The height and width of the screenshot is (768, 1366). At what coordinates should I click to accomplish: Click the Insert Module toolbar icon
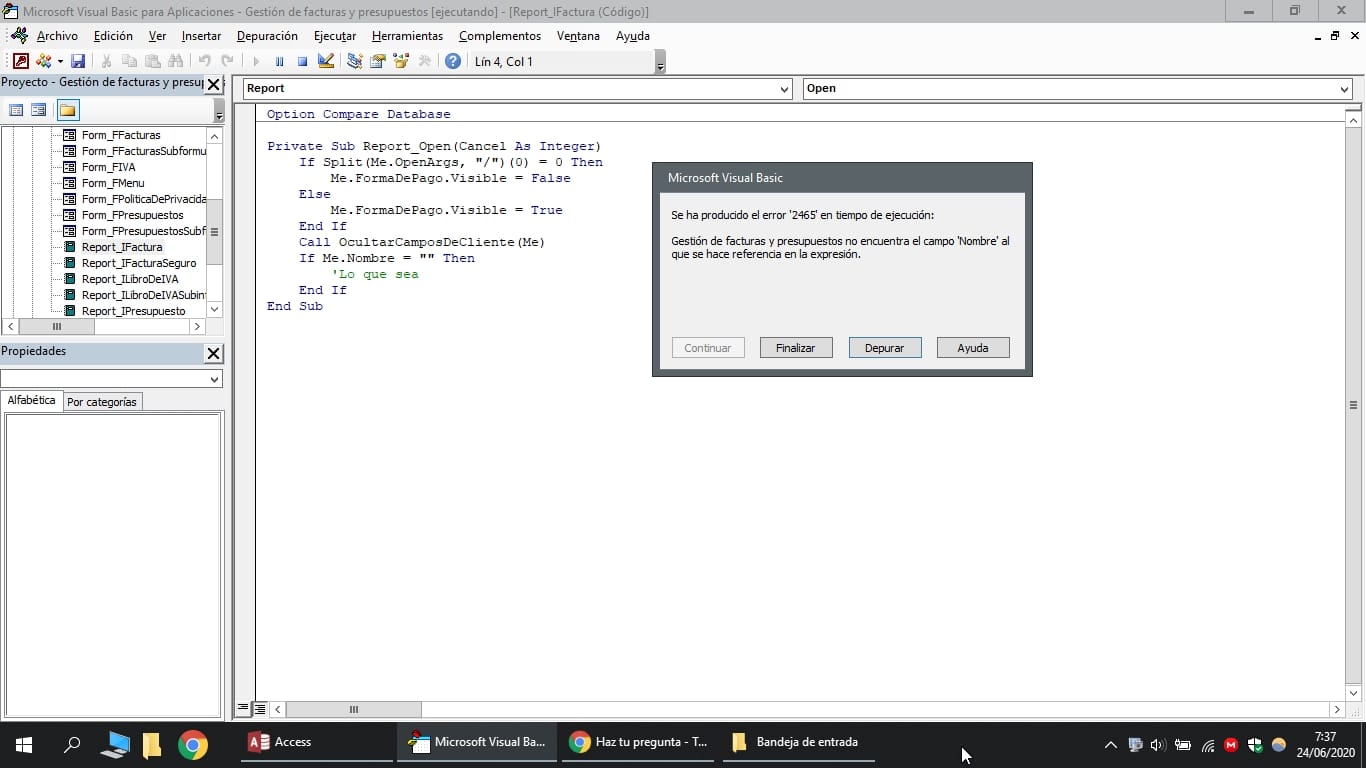click(x=43, y=61)
